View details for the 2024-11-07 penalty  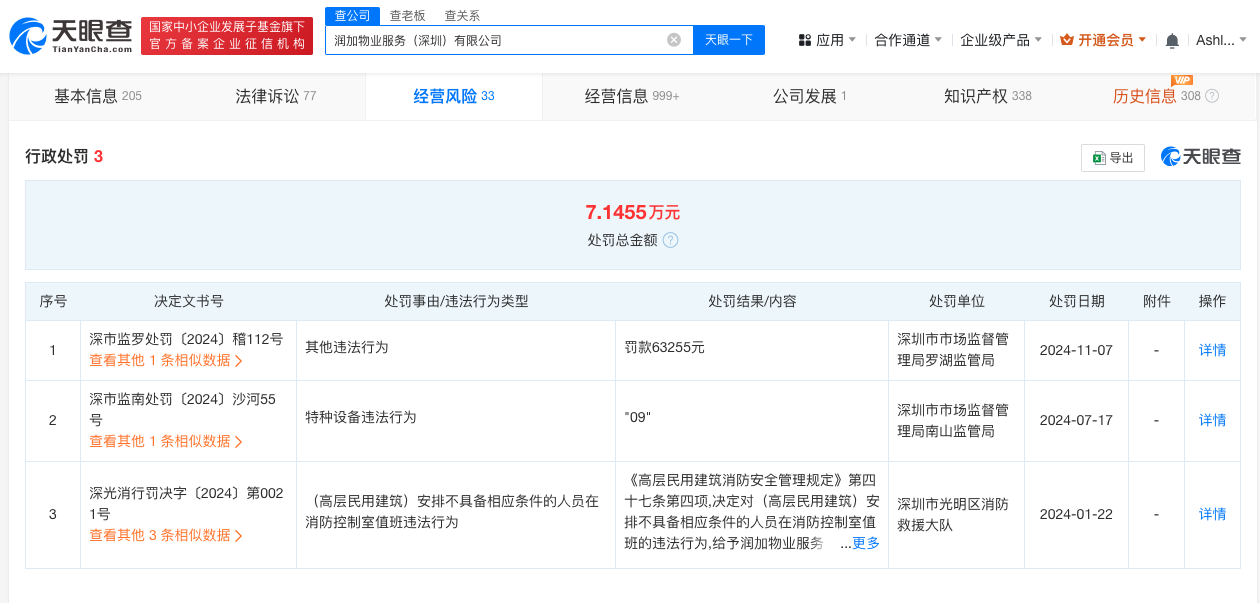click(1212, 350)
